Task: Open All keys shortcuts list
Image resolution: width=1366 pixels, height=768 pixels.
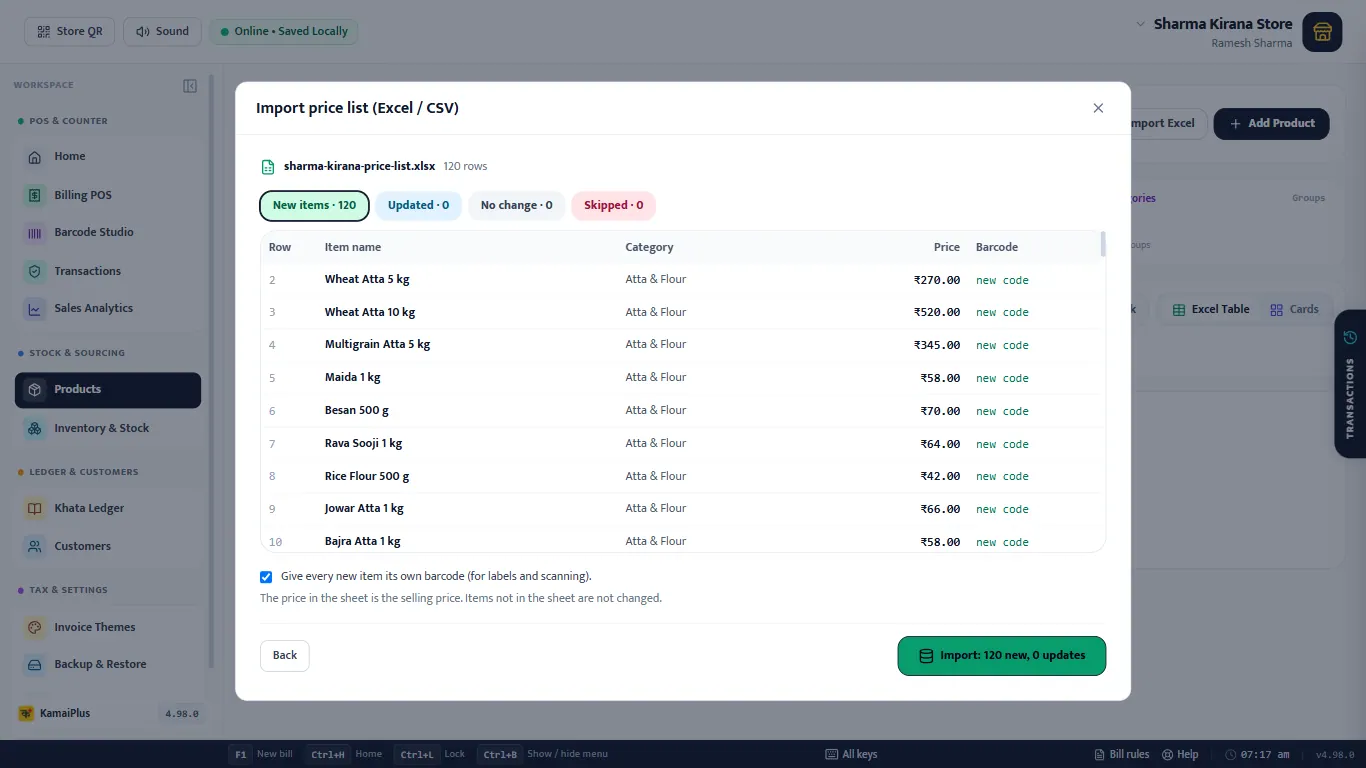Action: click(851, 754)
